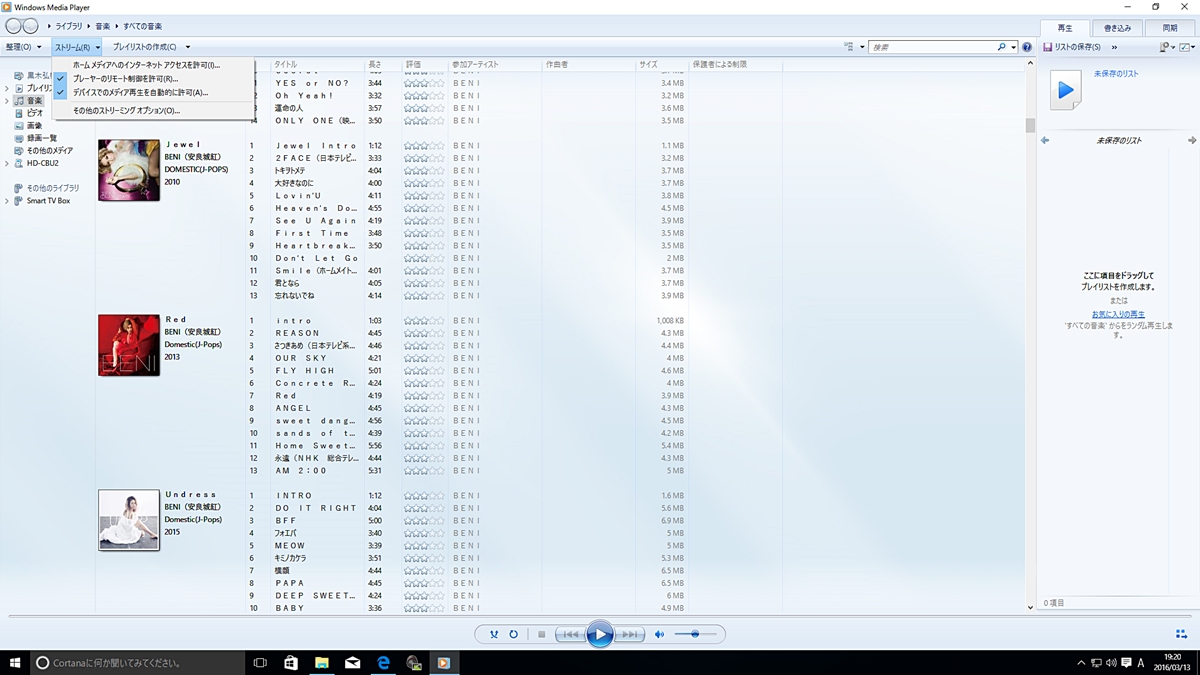The width and height of the screenshot is (1200, 675).
Task: Select ビデオ in the navigation tree
Action: 34,113
